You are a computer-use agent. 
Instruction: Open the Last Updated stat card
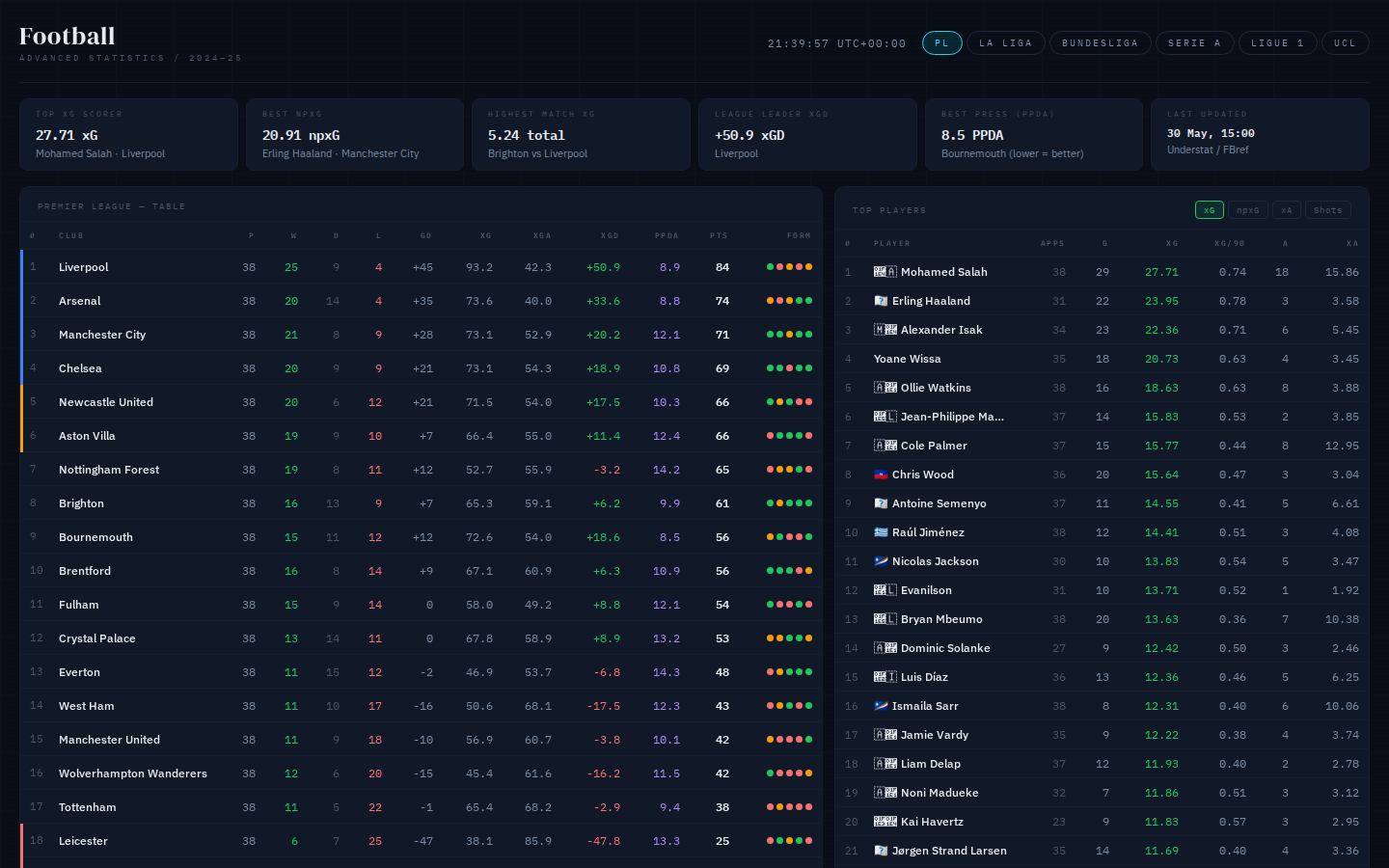tap(1260, 134)
